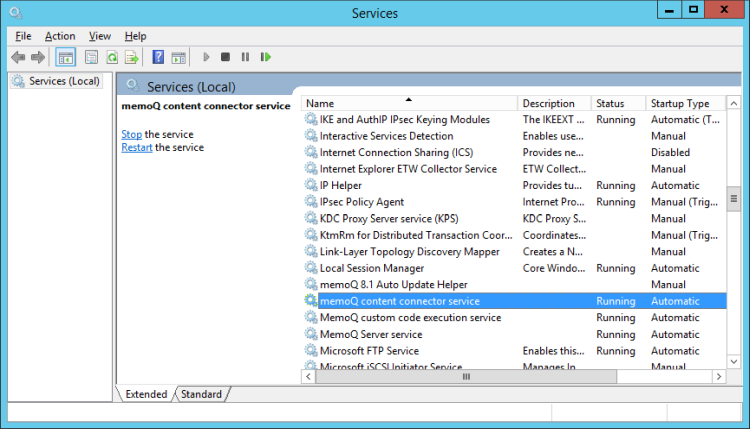Image resolution: width=750 pixels, height=429 pixels.
Task: Click the Export List toolbar icon
Action: (x=132, y=57)
